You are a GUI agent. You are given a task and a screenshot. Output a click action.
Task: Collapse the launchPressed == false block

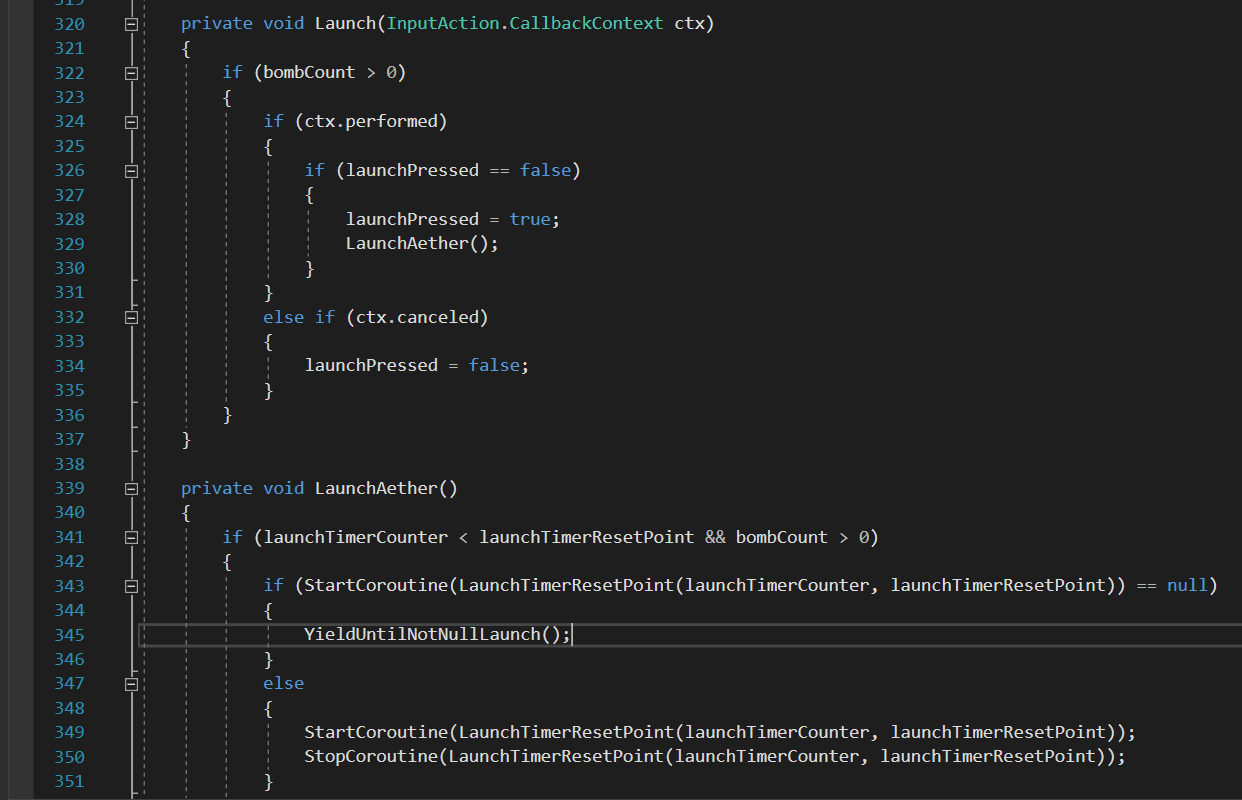tap(131, 171)
